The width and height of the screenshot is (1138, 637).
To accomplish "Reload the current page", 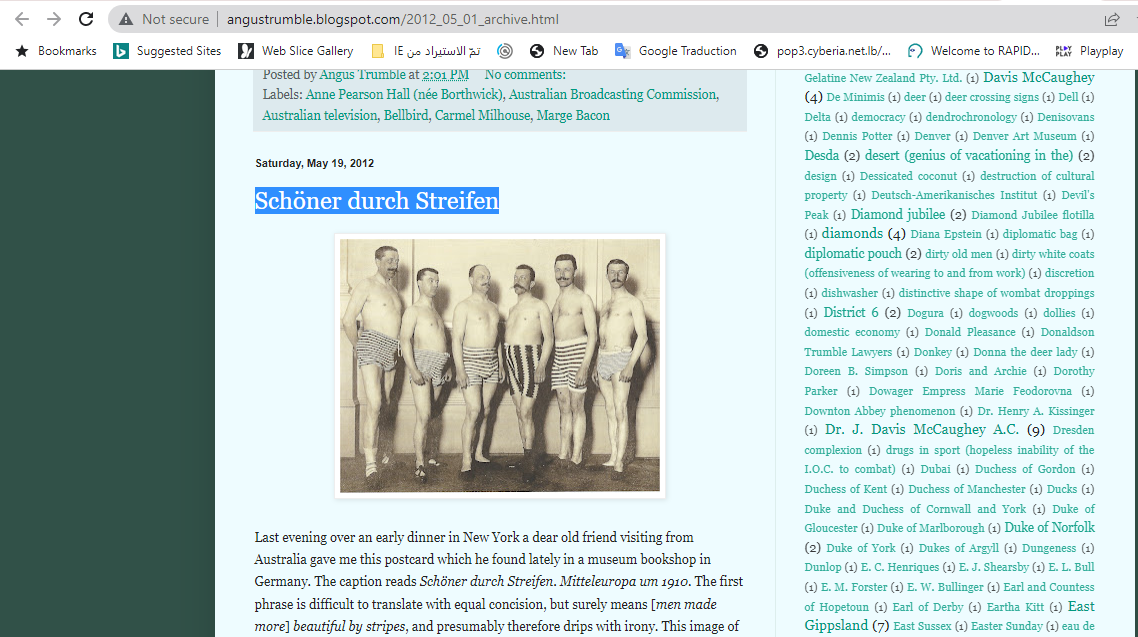I will click(86, 19).
